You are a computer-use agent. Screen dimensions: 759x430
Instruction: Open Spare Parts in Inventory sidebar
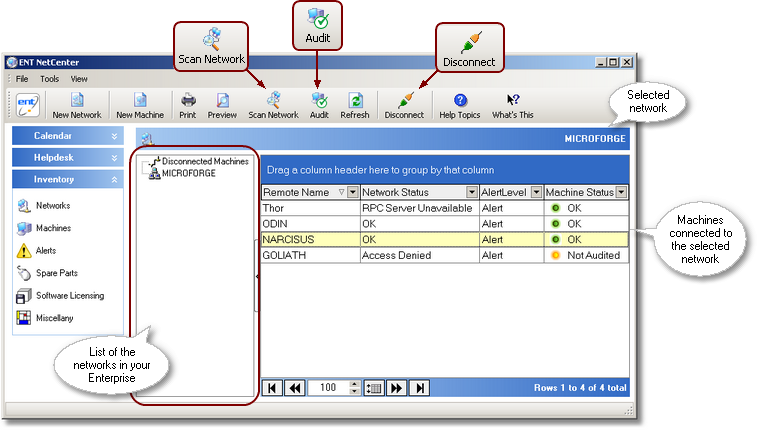coord(47,273)
